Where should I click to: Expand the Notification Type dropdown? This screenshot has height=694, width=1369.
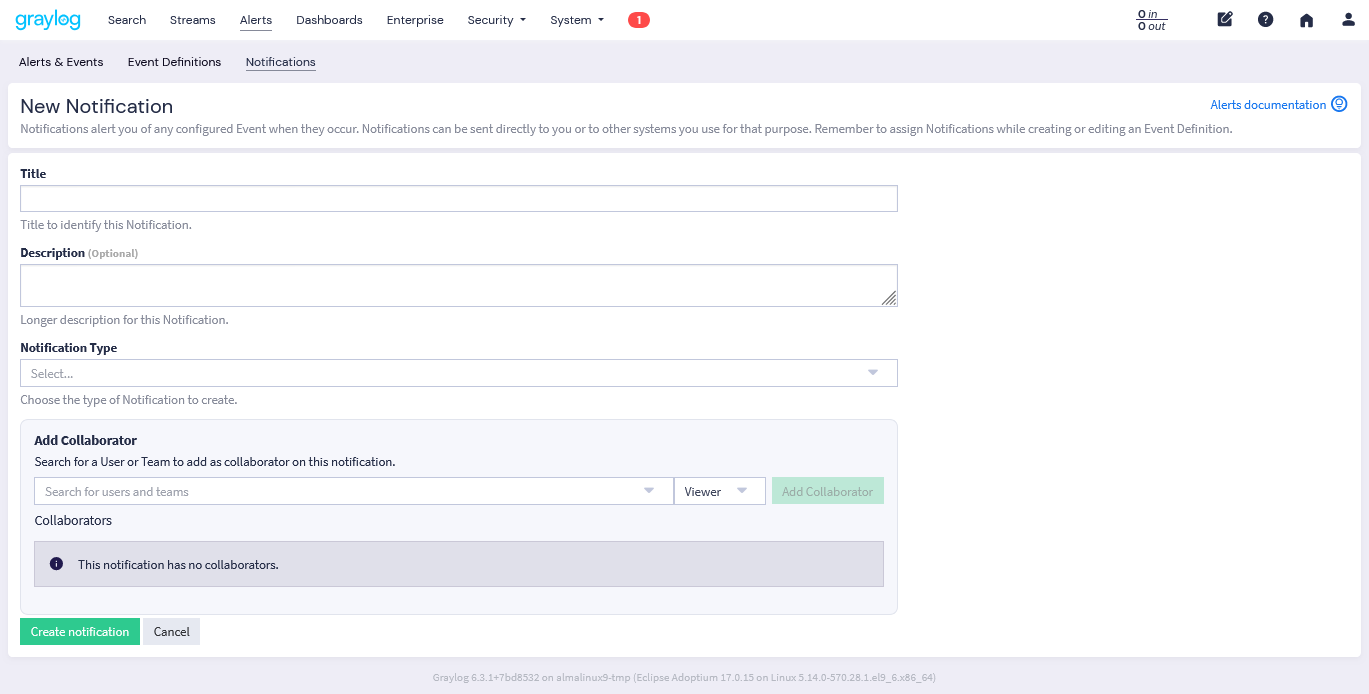pyautogui.click(x=458, y=373)
